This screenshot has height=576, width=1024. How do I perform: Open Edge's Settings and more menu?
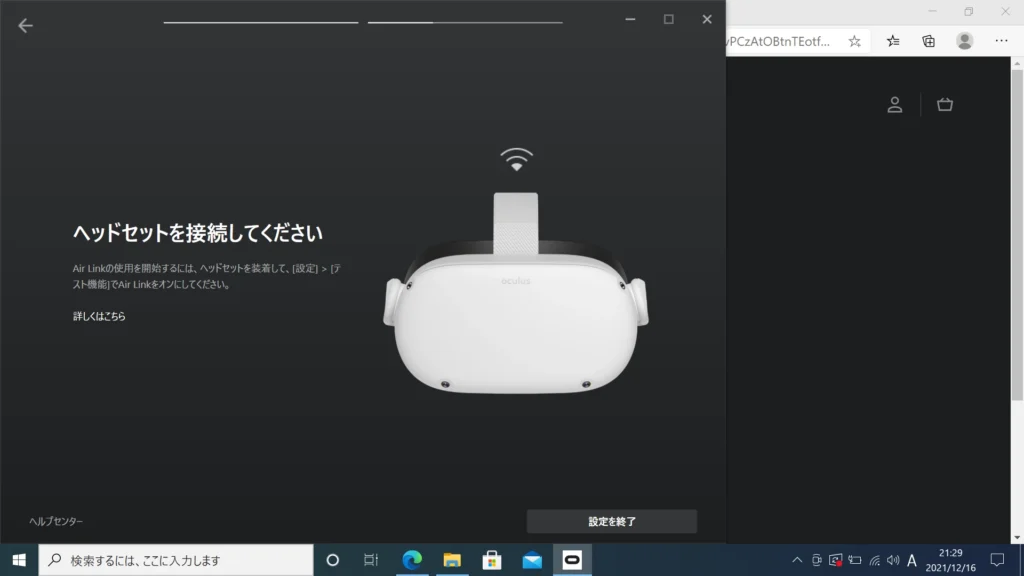[x=1001, y=41]
